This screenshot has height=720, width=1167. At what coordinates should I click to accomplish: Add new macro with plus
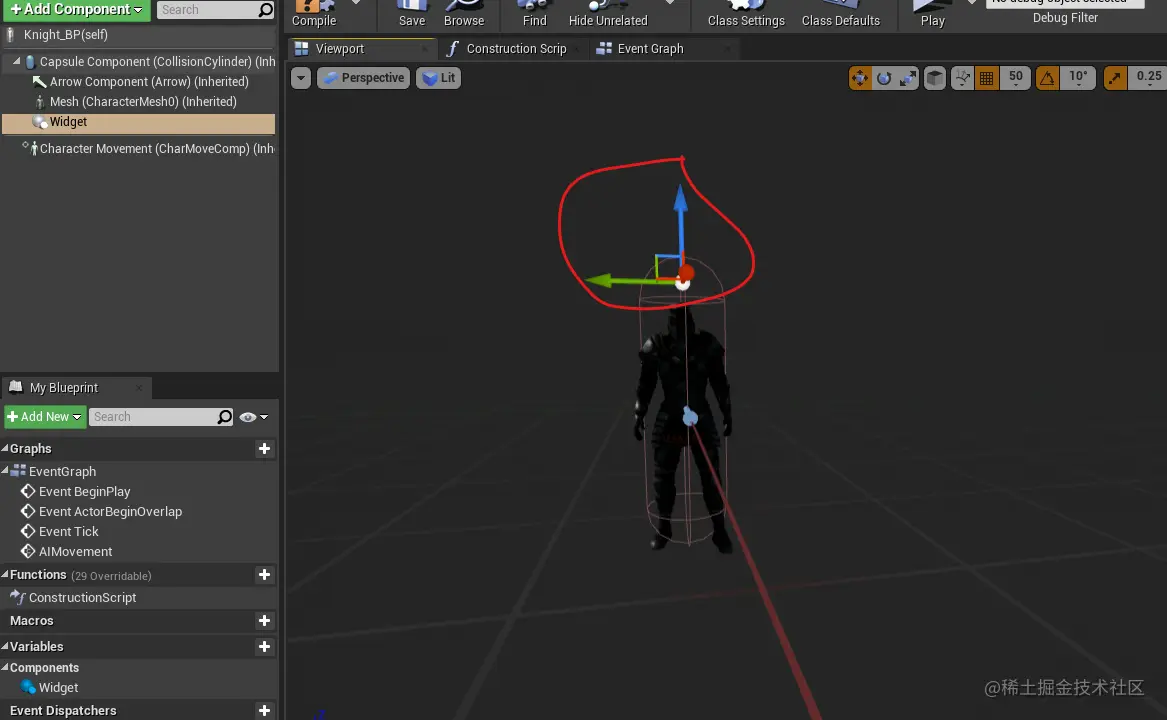pyautogui.click(x=264, y=621)
